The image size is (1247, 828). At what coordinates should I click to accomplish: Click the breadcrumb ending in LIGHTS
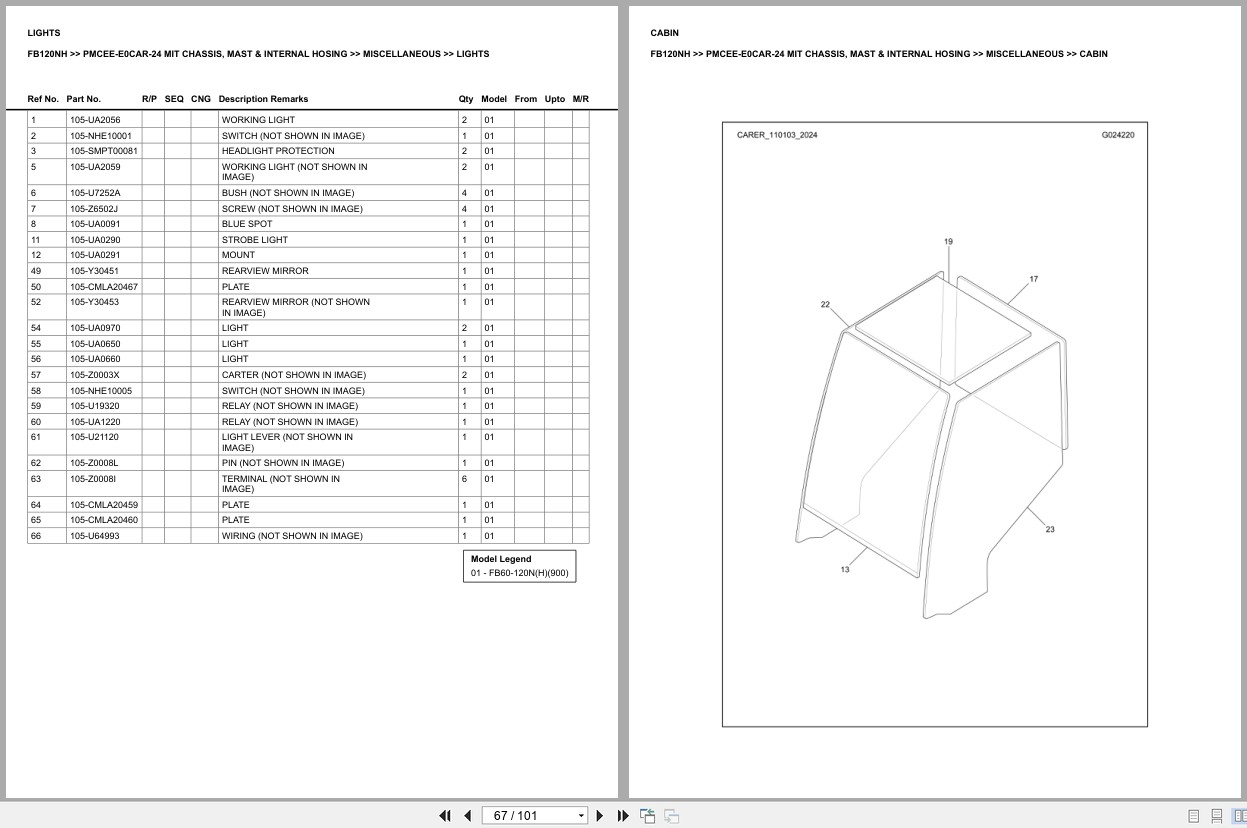[258, 54]
